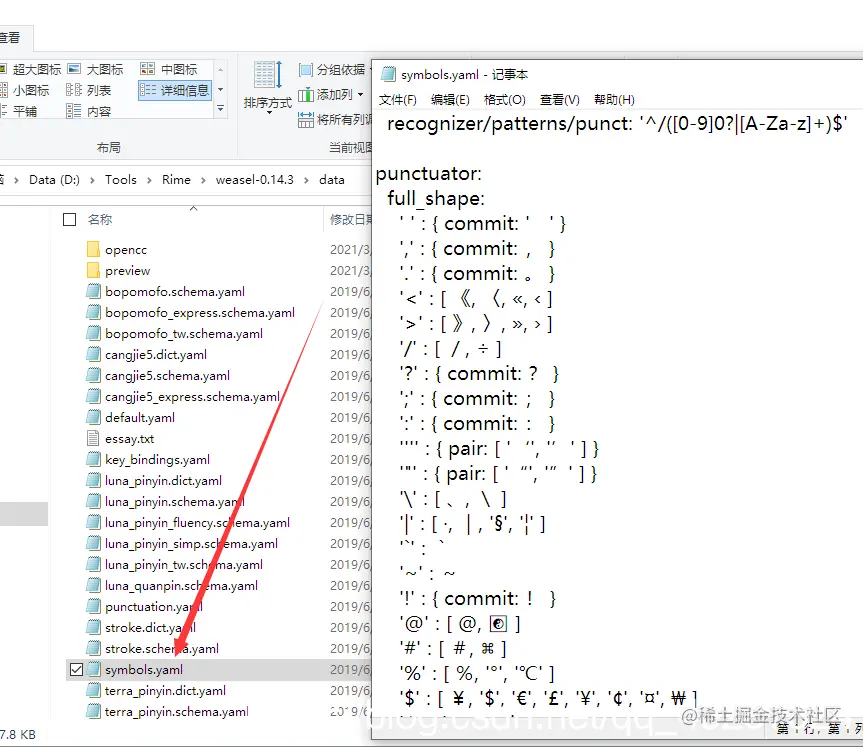Place cursor on full_shape line in Notepad

pos(436,198)
